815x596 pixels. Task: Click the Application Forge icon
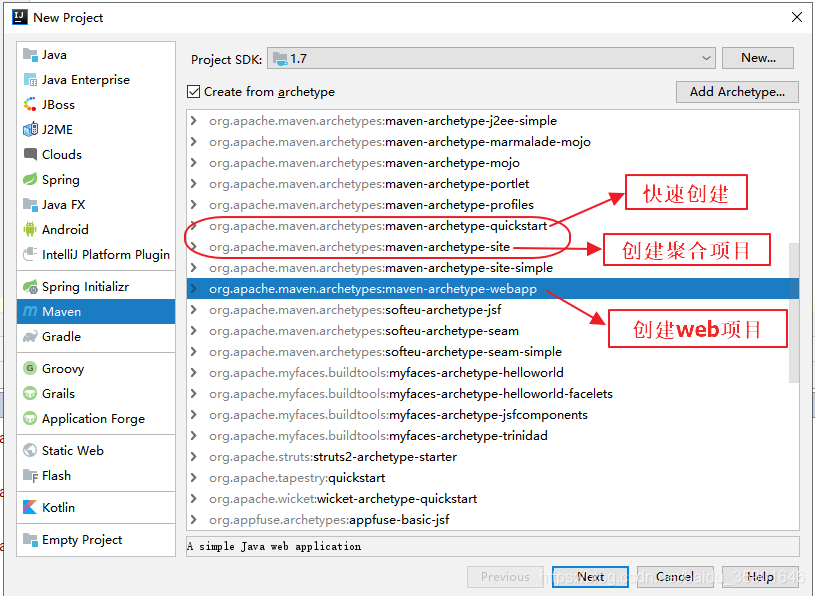pos(30,418)
